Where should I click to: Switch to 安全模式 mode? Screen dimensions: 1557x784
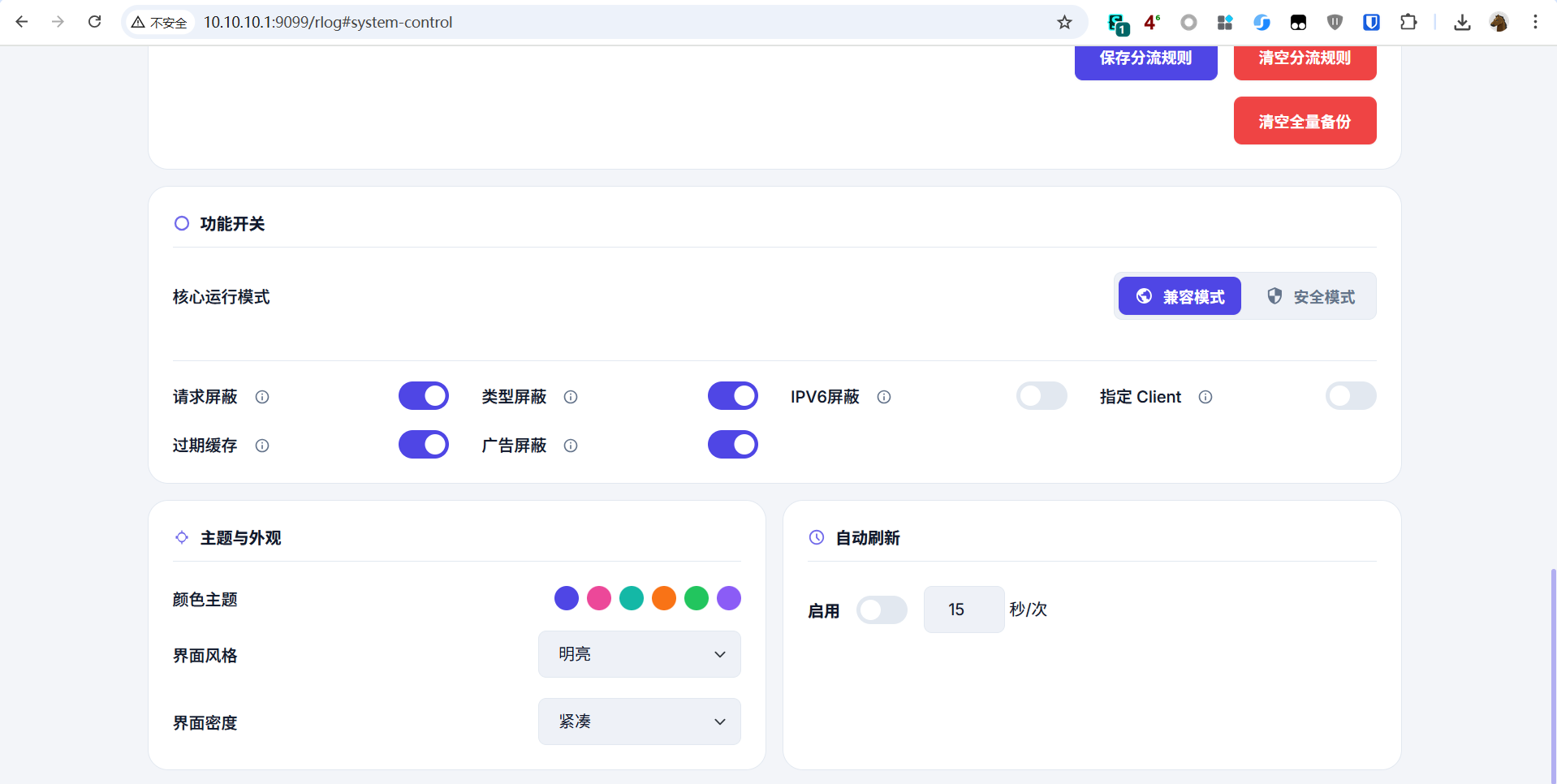pyautogui.click(x=1312, y=296)
